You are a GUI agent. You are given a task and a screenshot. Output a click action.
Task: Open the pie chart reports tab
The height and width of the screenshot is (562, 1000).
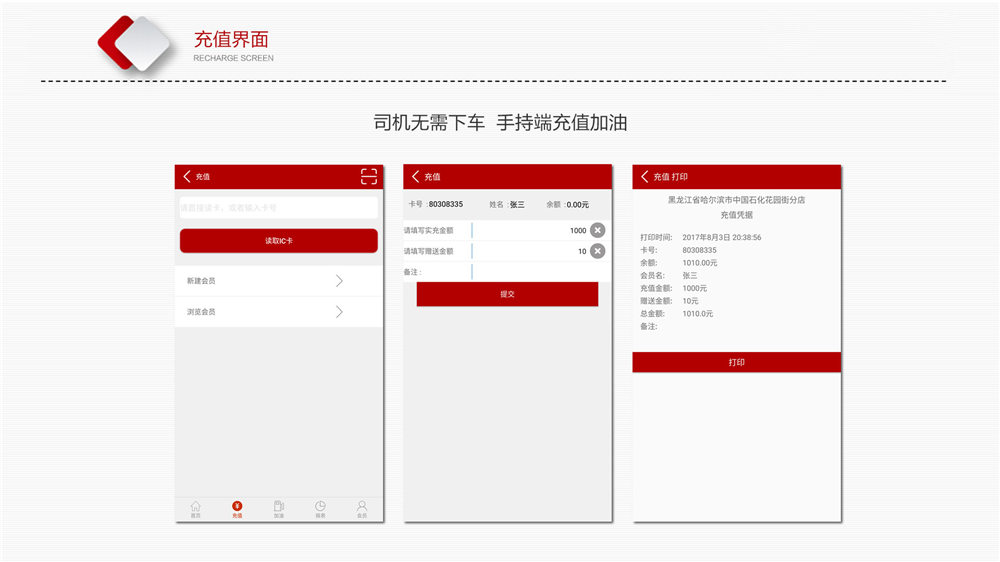pos(320,509)
